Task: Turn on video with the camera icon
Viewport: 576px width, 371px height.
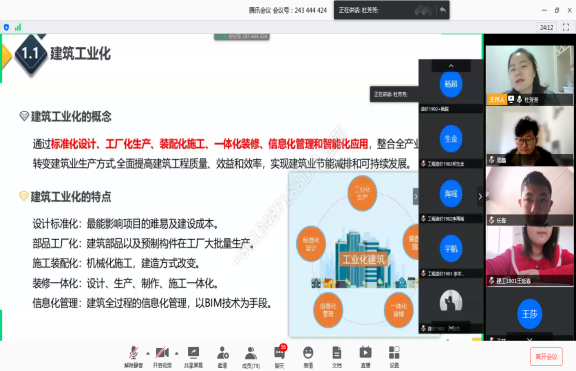Action: [x=162, y=357]
